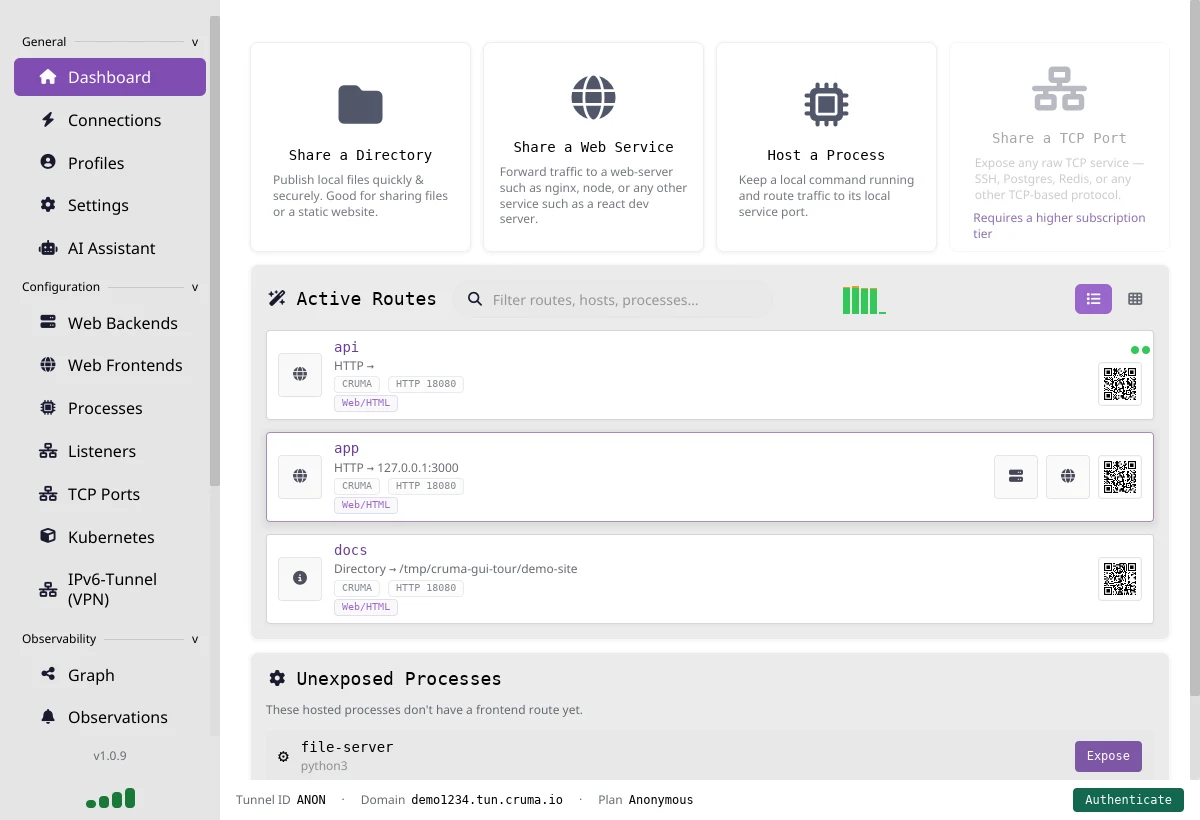Screen dimensions: 1200x820
Task: Open the api route name
Action: point(346,347)
